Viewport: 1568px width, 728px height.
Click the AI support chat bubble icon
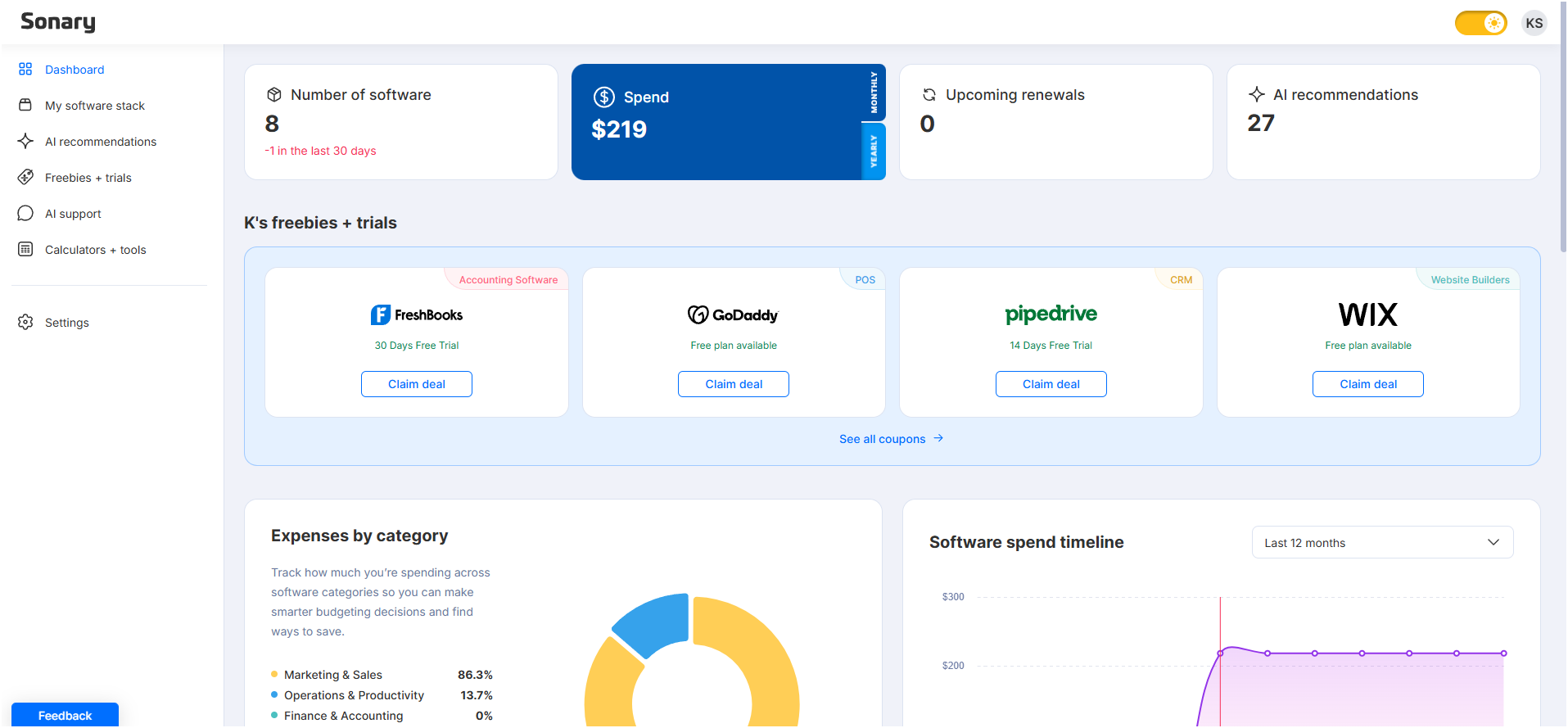pos(25,214)
